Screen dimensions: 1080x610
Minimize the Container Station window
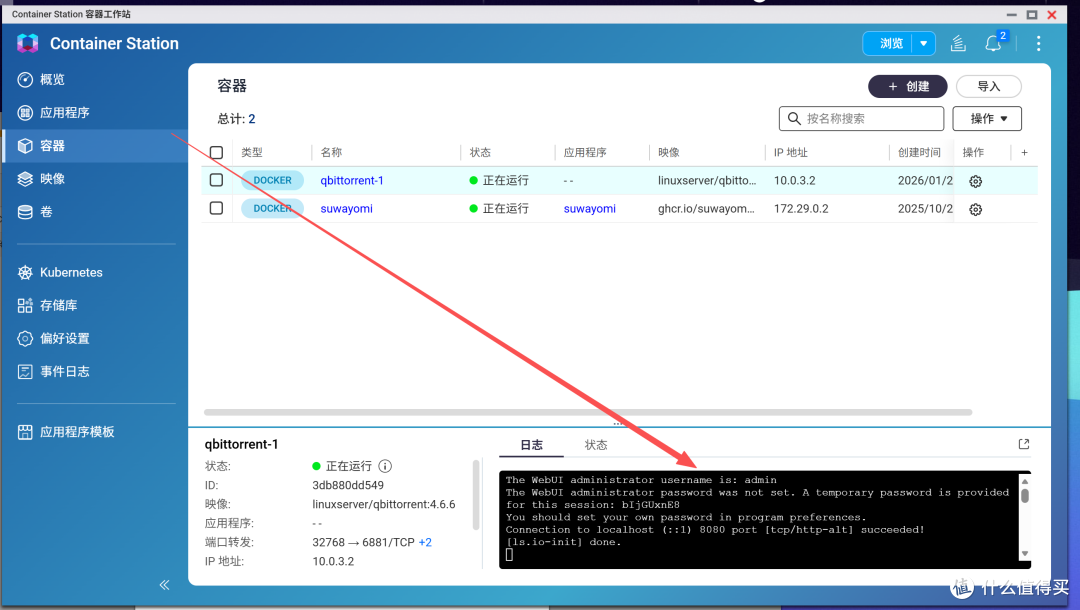pyautogui.click(x=1012, y=14)
